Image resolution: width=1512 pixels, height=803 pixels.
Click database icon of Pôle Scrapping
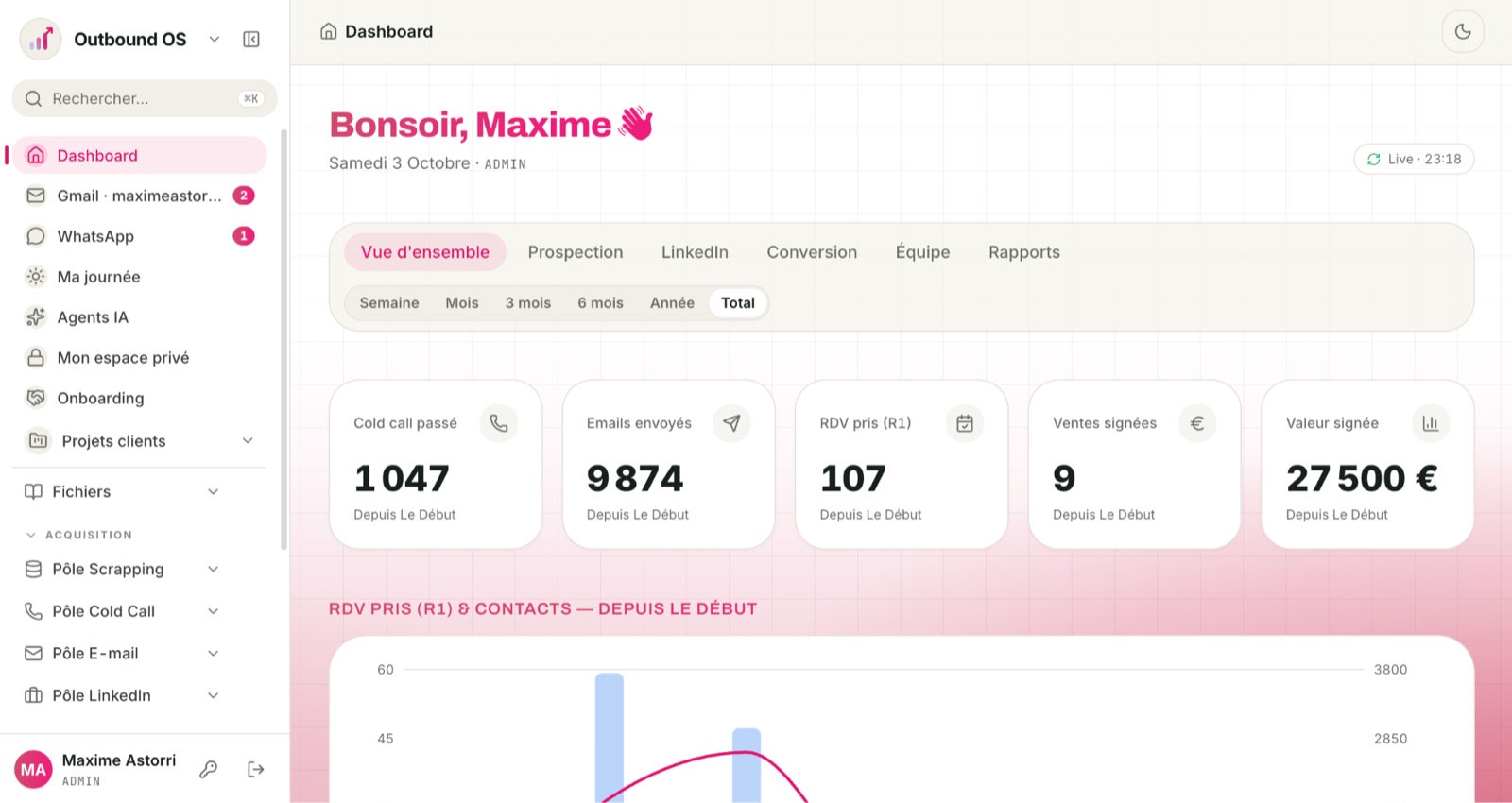coord(33,570)
